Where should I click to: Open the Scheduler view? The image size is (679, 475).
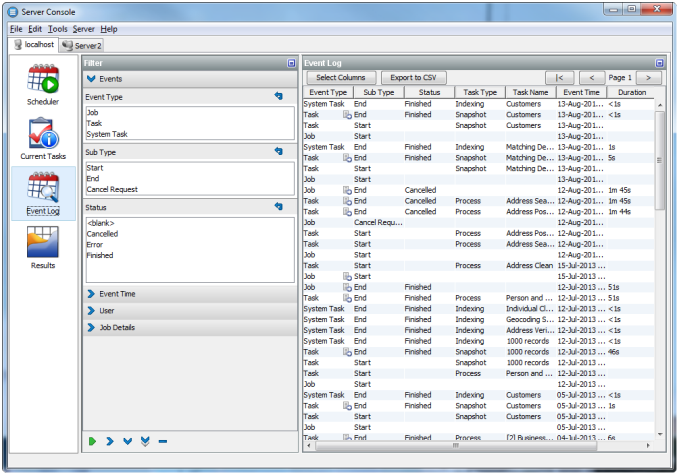[x=43, y=85]
